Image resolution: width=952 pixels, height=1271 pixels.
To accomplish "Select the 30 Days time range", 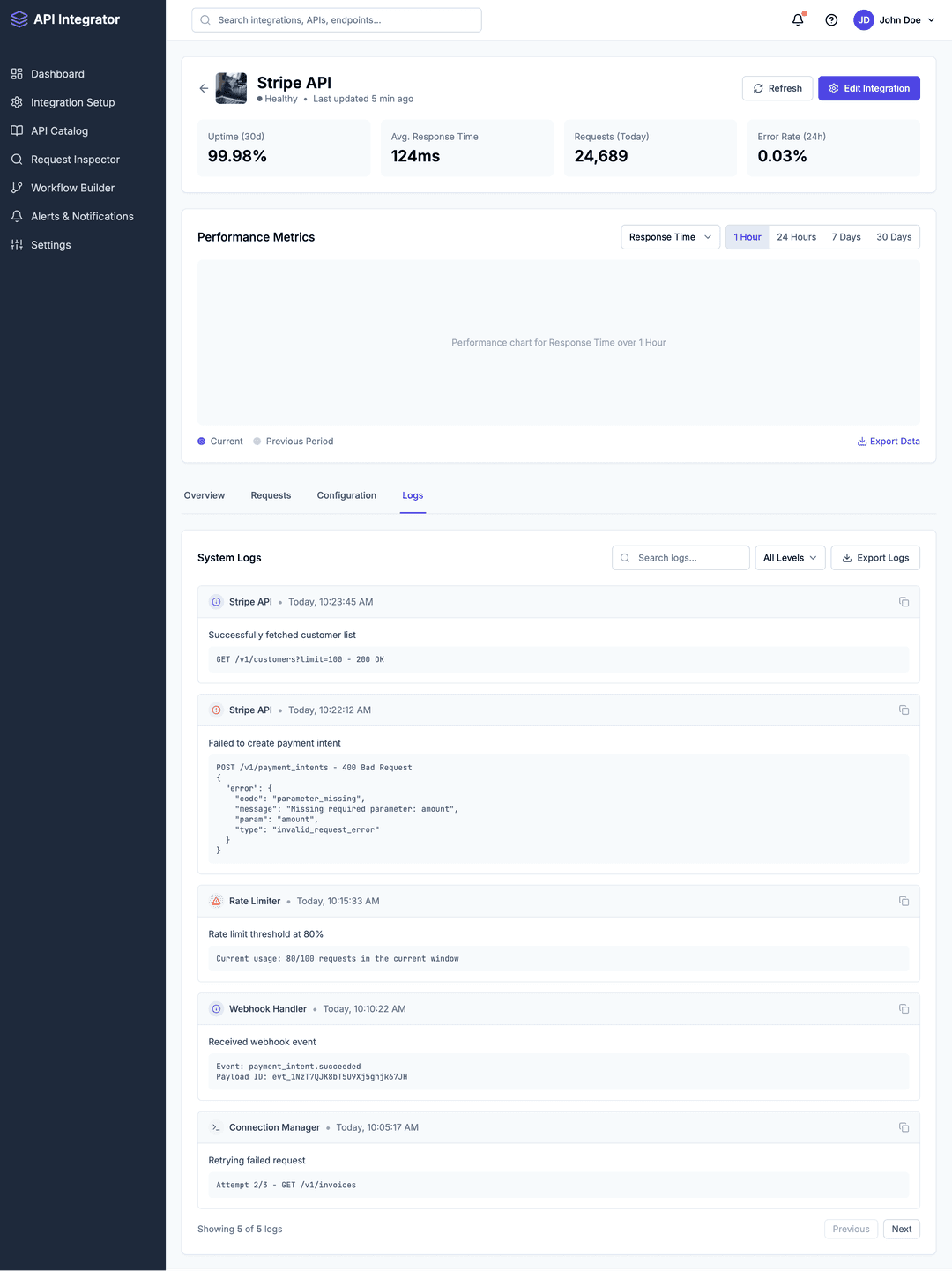I will coord(894,236).
